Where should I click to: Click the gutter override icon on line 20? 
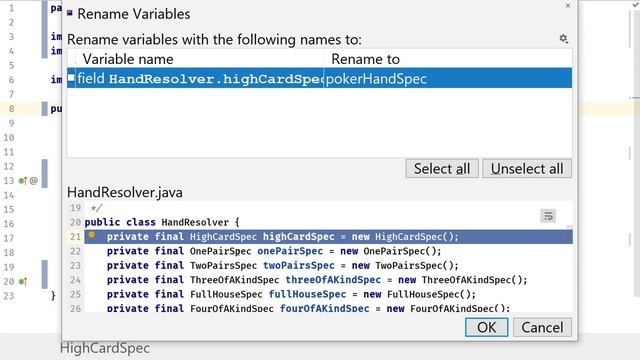coord(23,281)
